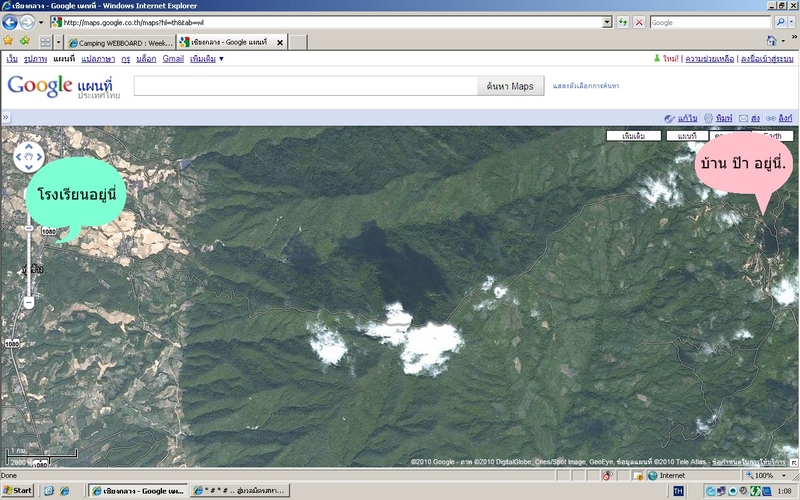This screenshot has height=500, width=800.
Task: Click the Stop loading red X icon
Action: point(639,22)
